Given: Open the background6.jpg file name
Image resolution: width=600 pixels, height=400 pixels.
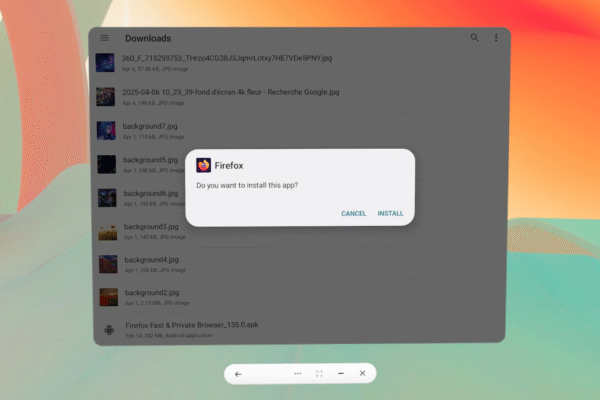Looking at the screenshot, I should pos(151,194).
